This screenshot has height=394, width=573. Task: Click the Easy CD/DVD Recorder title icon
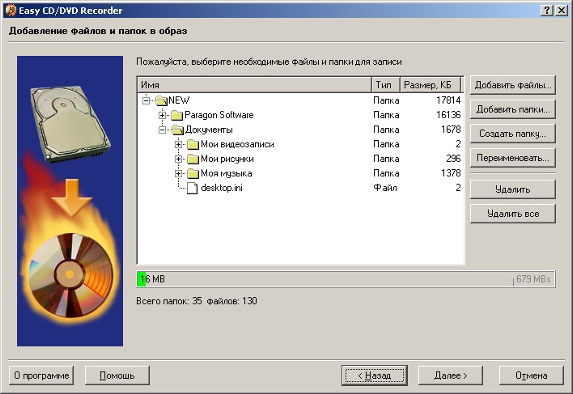(x=11, y=10)
